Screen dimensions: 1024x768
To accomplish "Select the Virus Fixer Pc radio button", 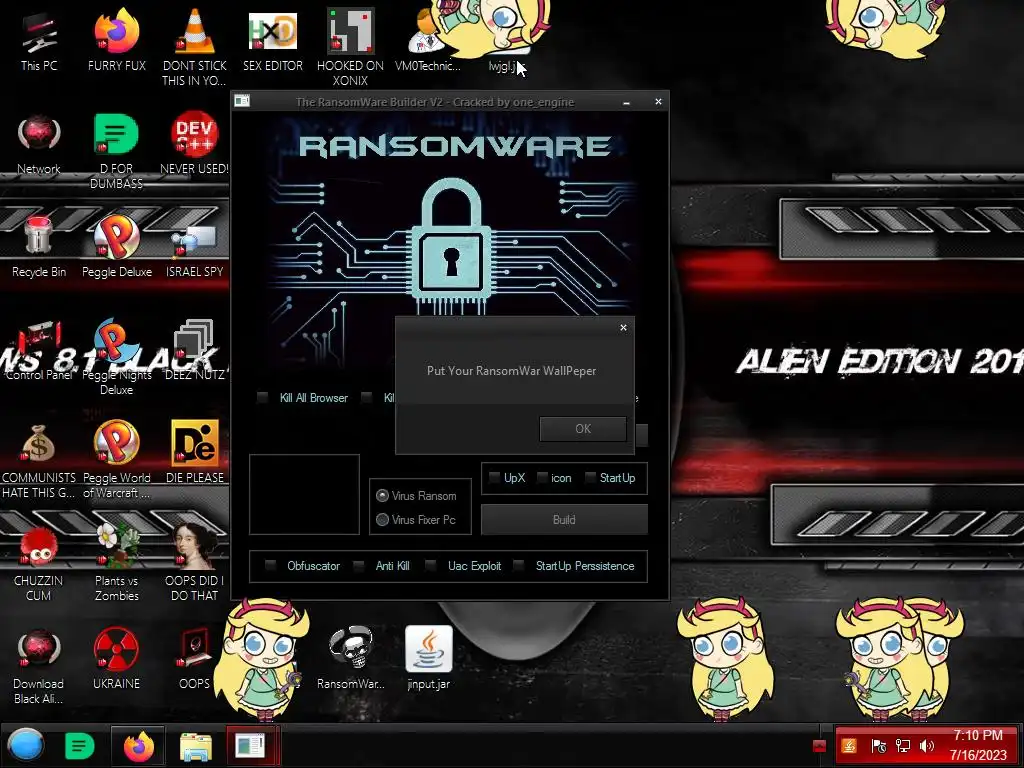I will (x=383, y=520).
